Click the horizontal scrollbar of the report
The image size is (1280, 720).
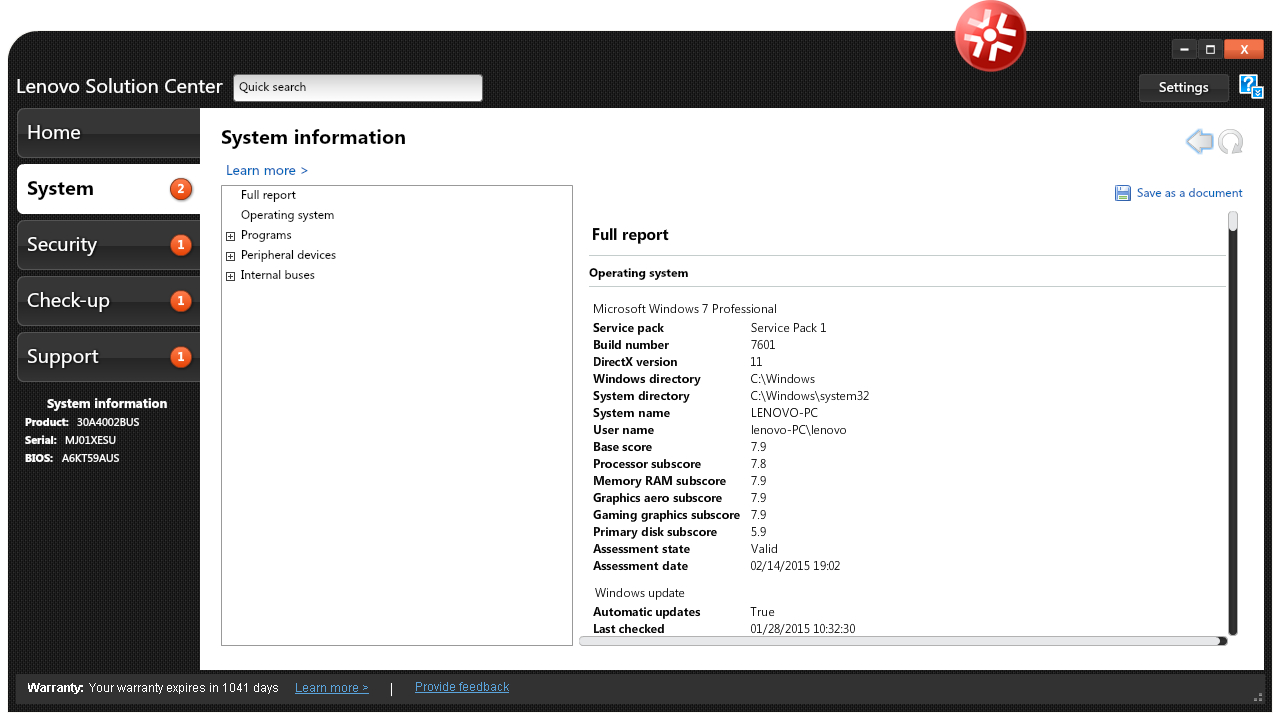pos(902,641)
